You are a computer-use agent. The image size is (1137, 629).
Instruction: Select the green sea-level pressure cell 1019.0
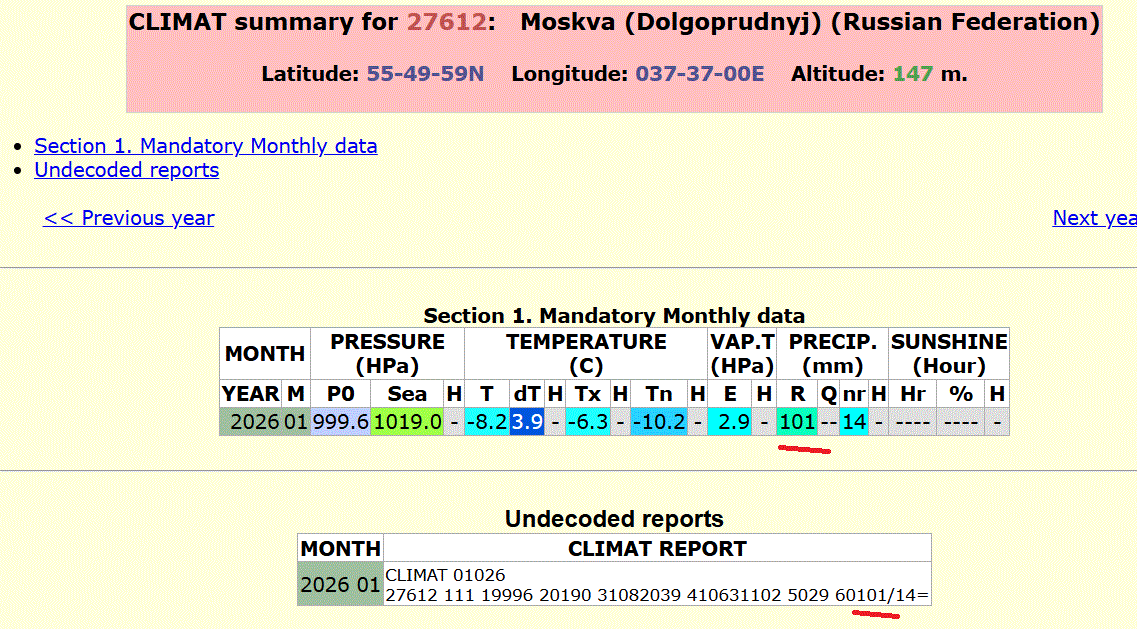click(x=407, y=422)
